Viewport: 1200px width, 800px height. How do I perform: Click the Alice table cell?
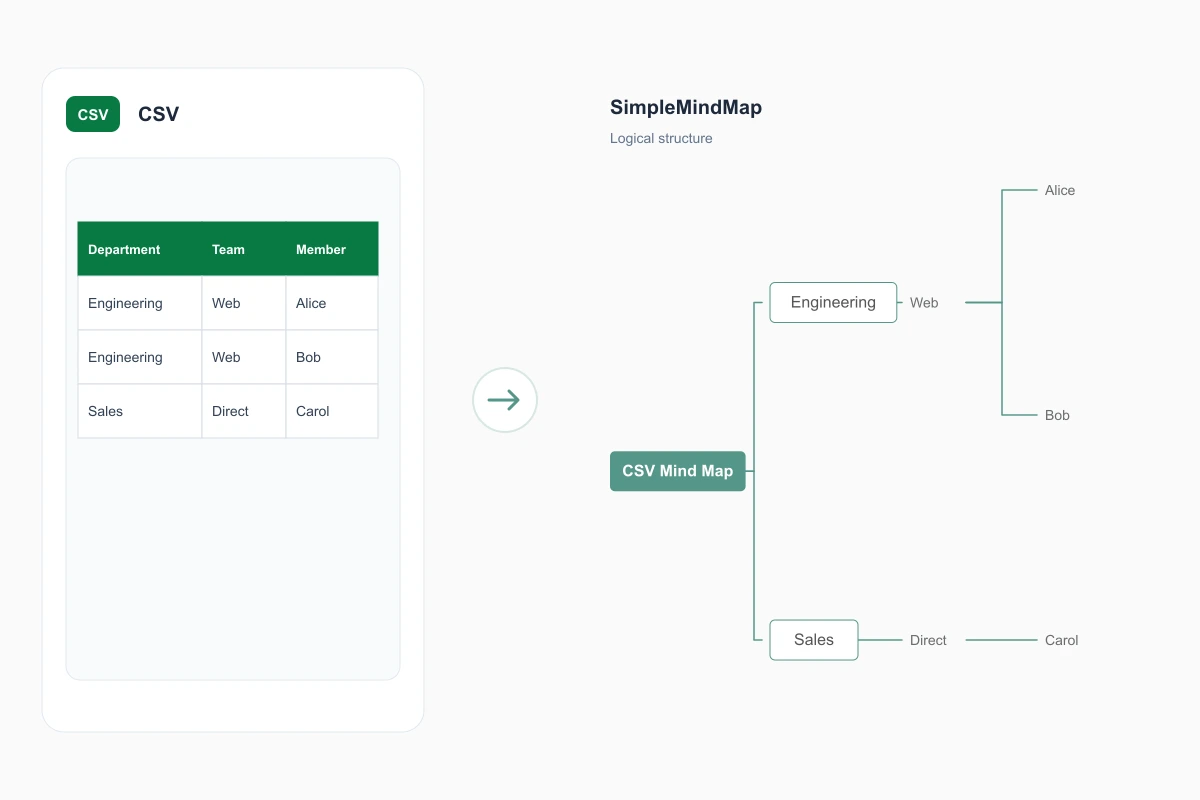pyautogui.click(x=332, y=303)
